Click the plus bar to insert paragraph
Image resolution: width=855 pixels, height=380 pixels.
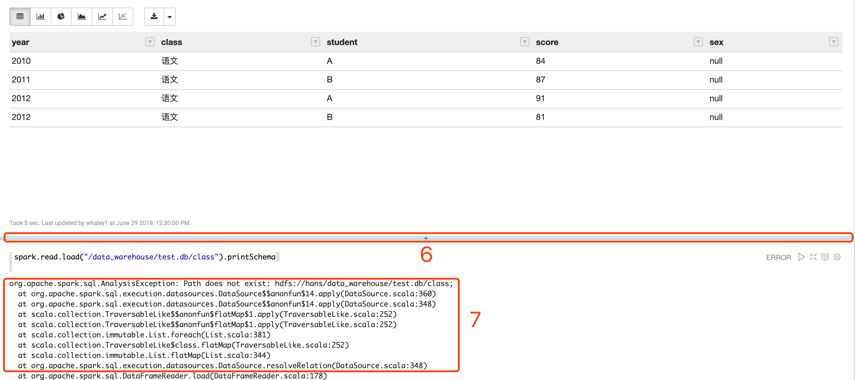pyautogui.click(x=426, y=238)
